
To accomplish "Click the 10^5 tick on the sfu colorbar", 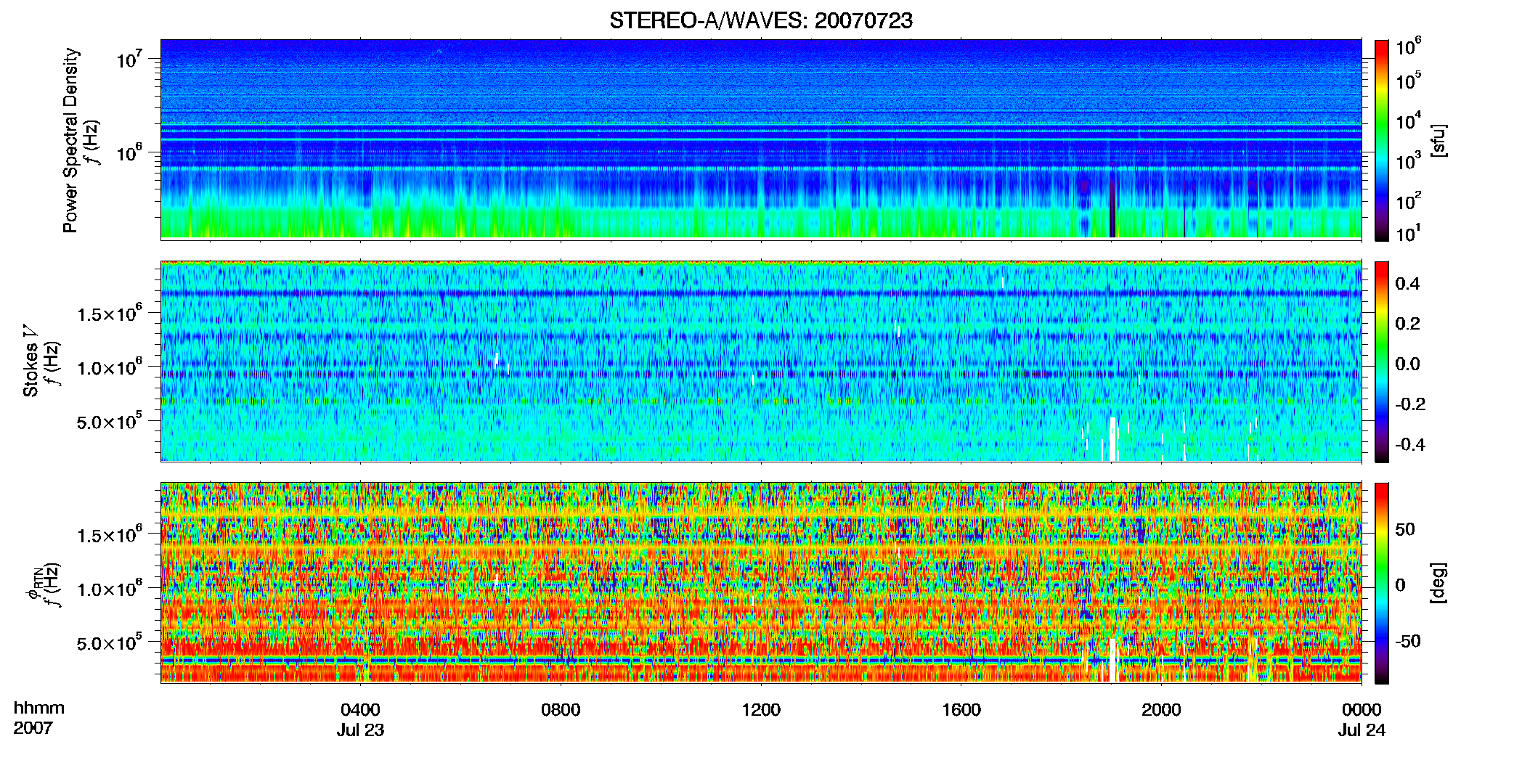I will pos(1409,81).
